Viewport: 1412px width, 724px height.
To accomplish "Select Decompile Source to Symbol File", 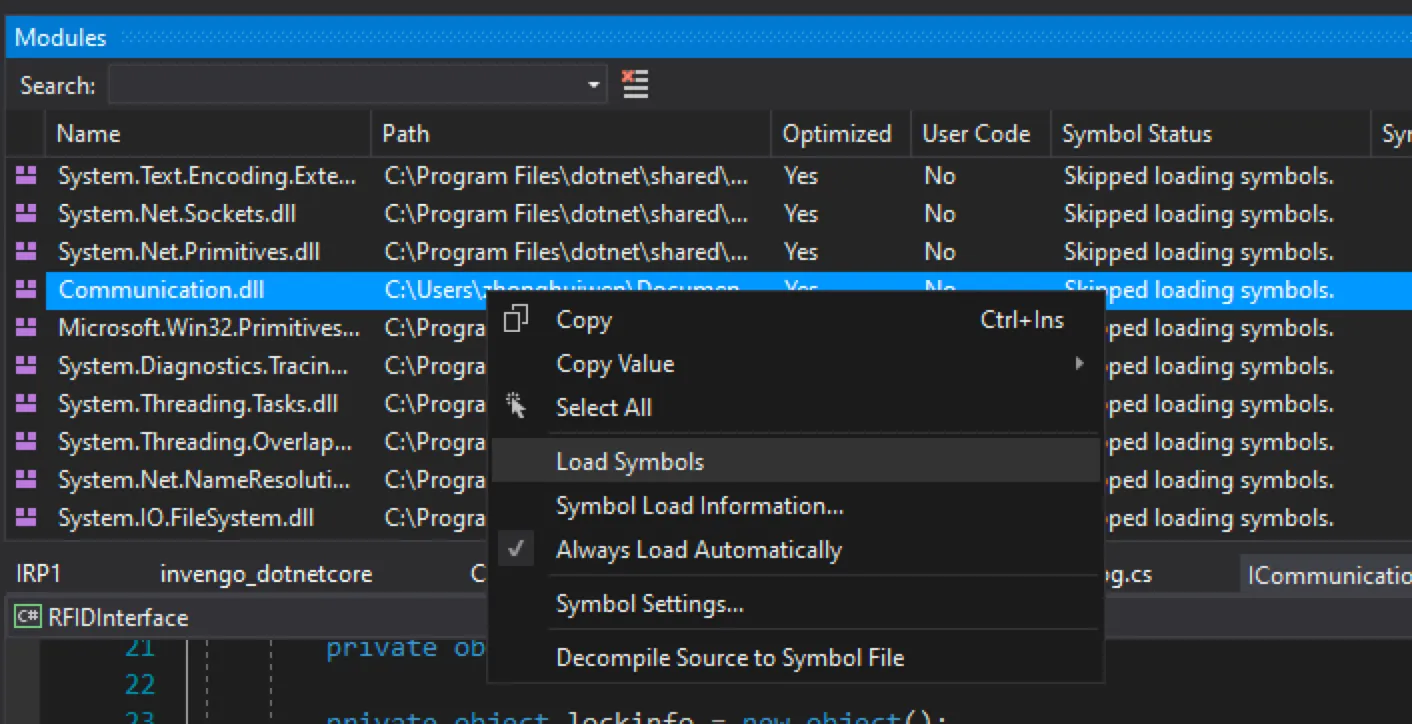I will [729, 658].
